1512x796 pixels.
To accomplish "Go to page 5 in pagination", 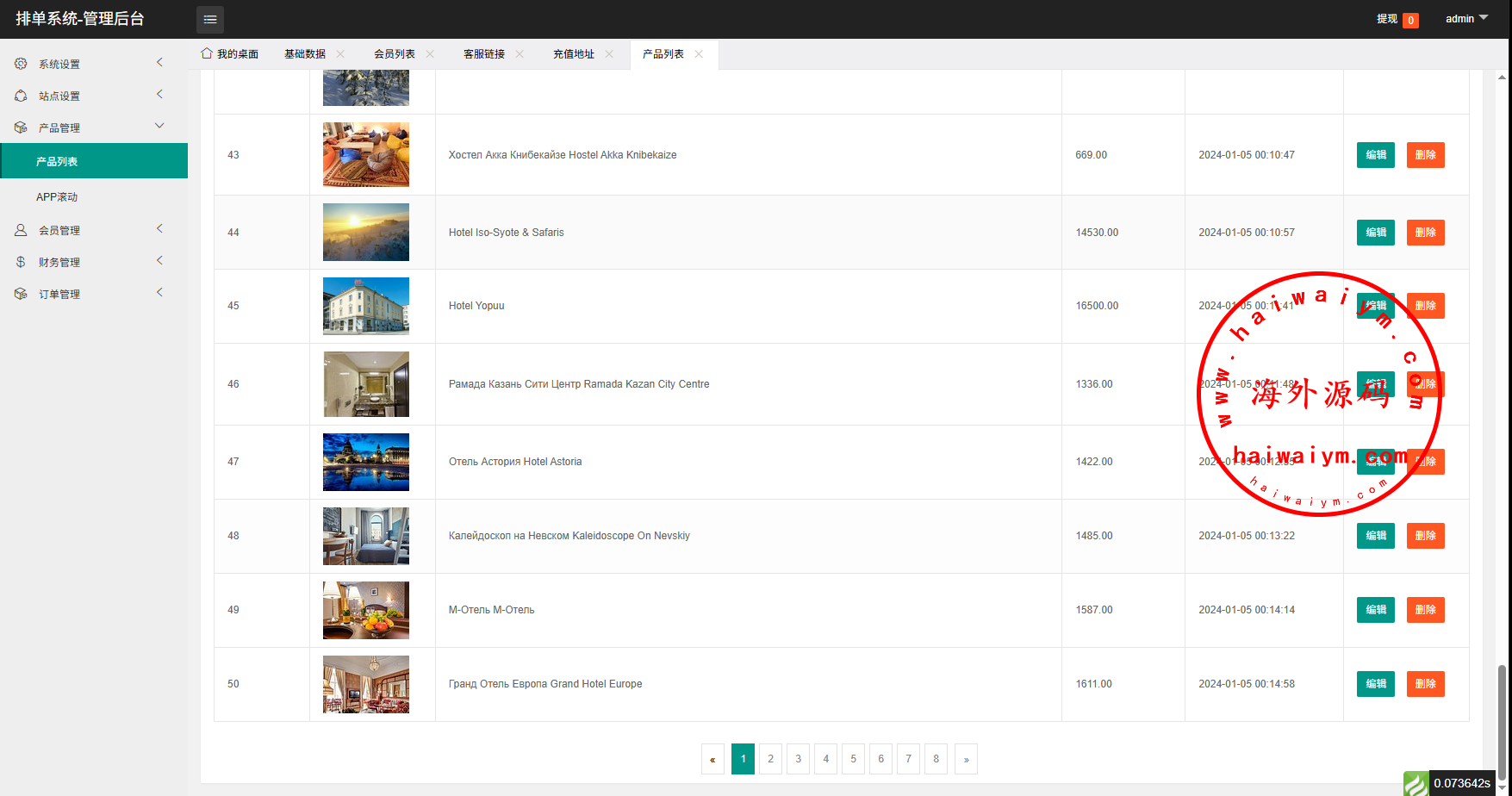I will (853, 759).
